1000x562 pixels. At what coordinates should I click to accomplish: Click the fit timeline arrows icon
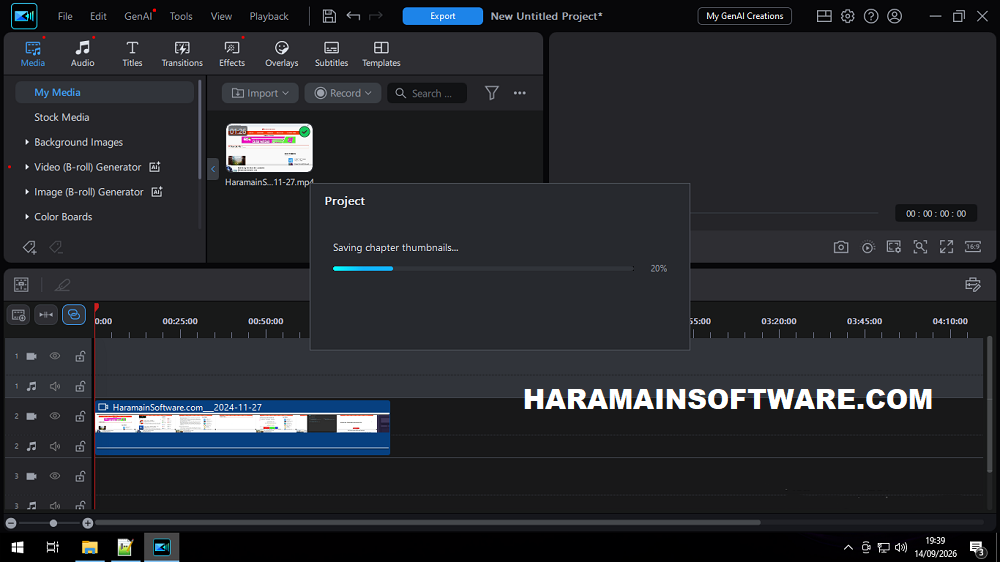click(x=46, y=315)
